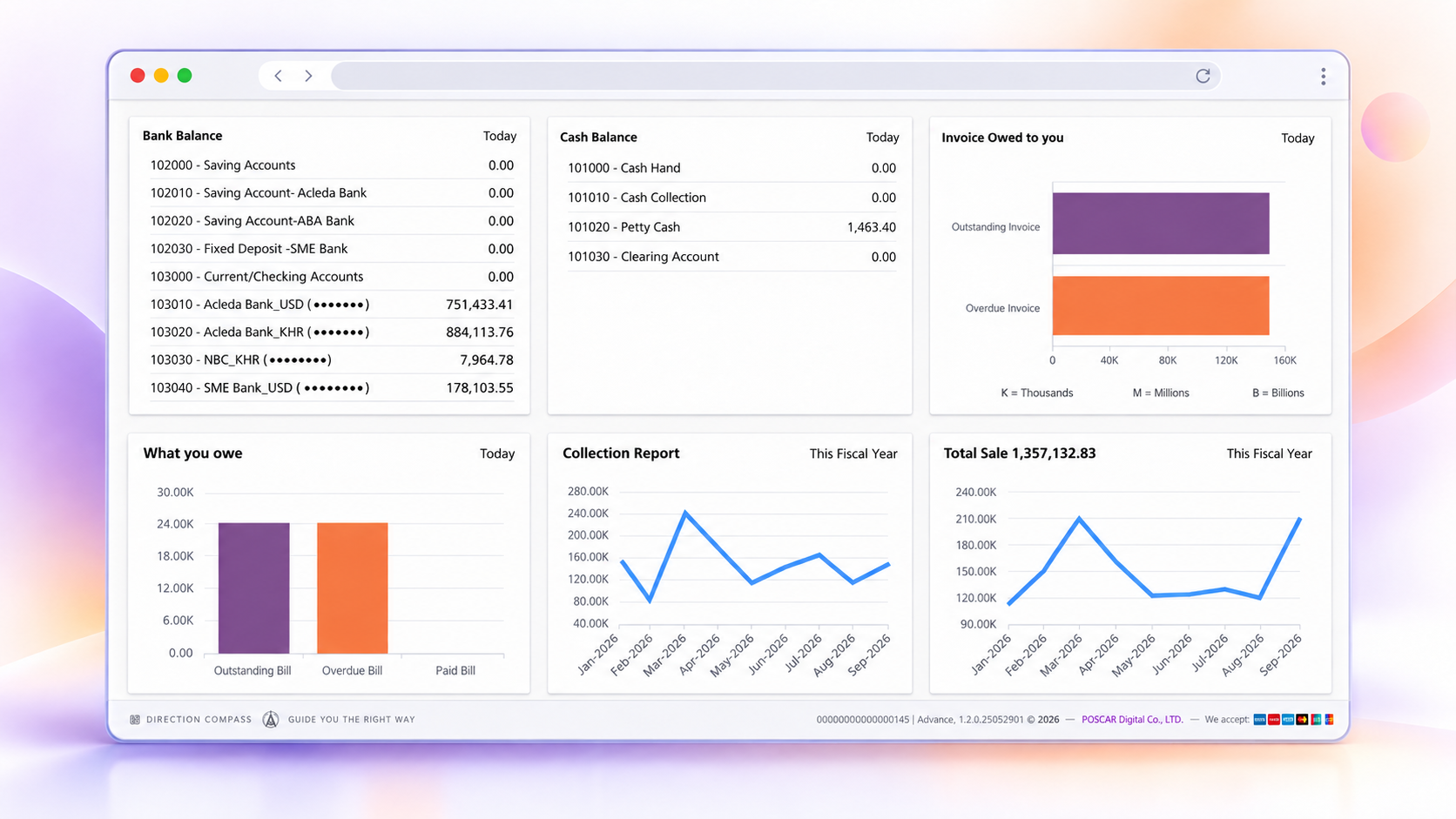Select the 101010 - Cash Collection row
The image size is (1456, 819).
(x=731, y=198)
